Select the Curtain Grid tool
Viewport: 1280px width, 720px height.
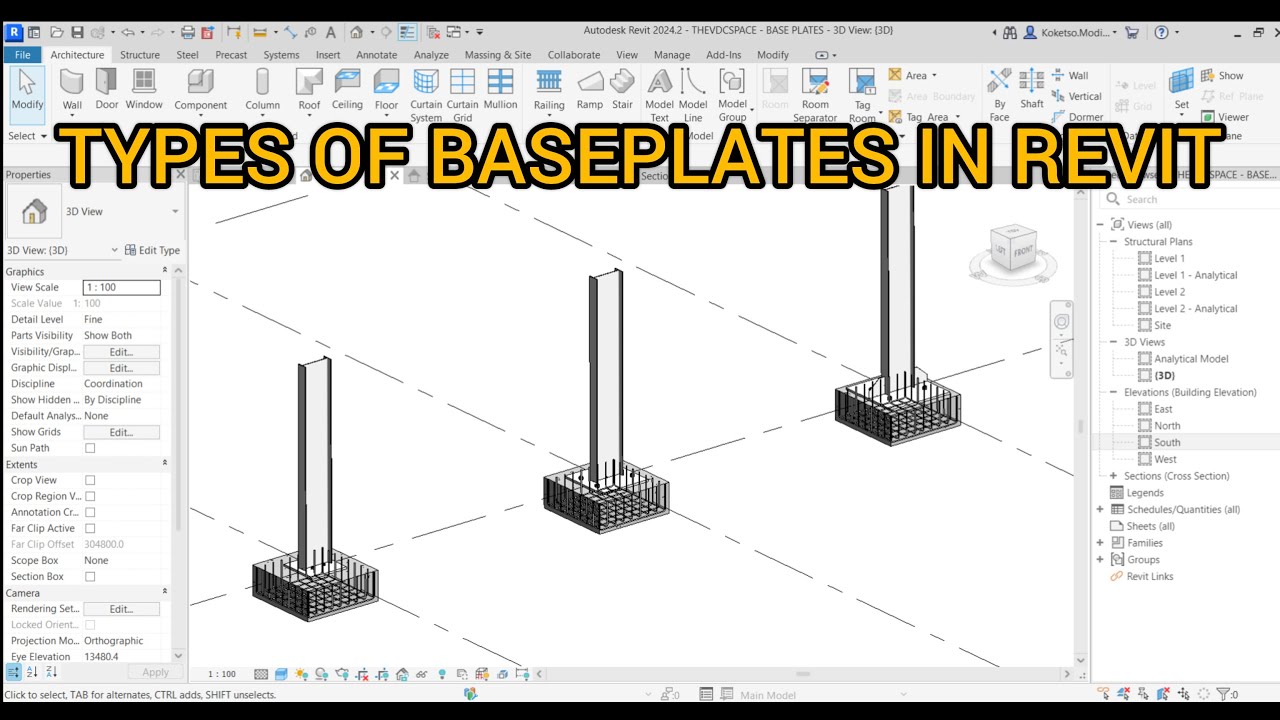click(462, 95)
